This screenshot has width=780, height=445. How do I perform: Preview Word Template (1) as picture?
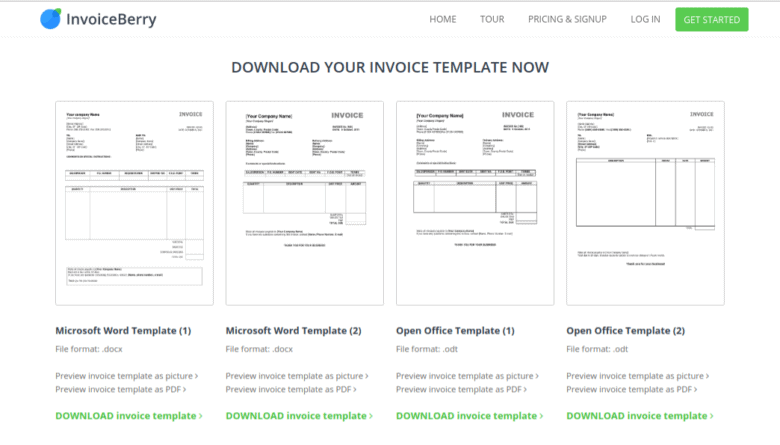(x=126, y=376)
